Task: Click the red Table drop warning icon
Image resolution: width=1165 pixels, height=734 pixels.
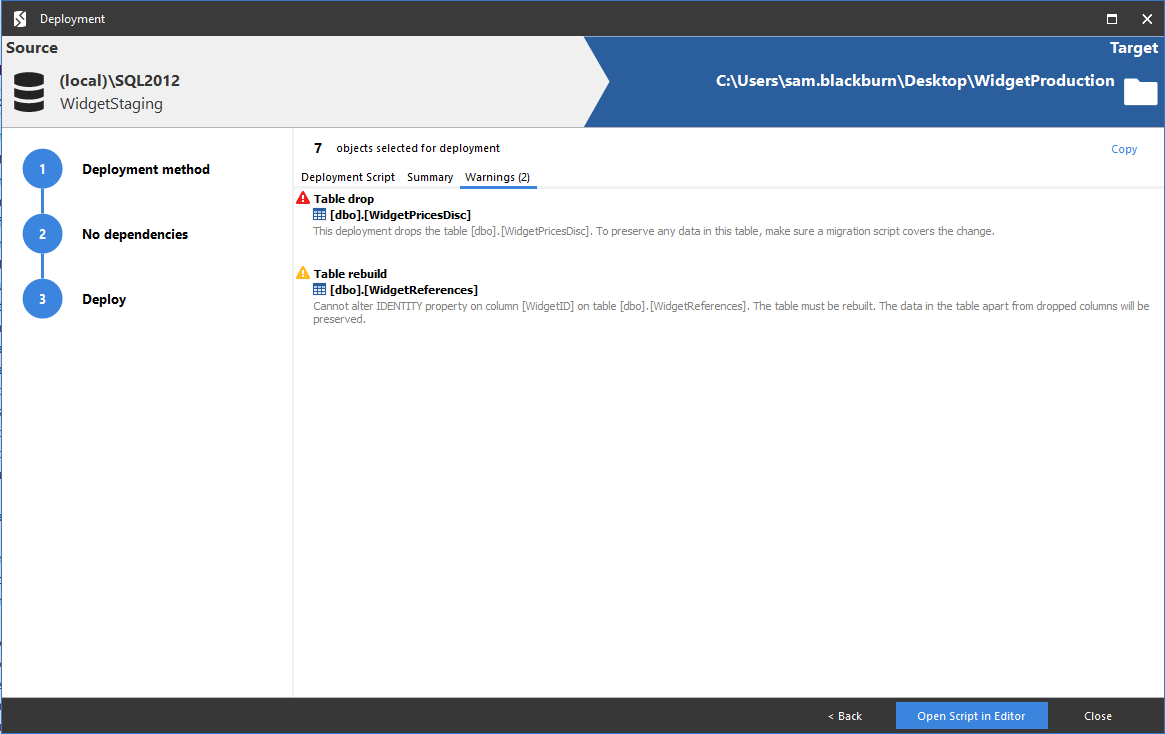Action: [x=302, y=197]
